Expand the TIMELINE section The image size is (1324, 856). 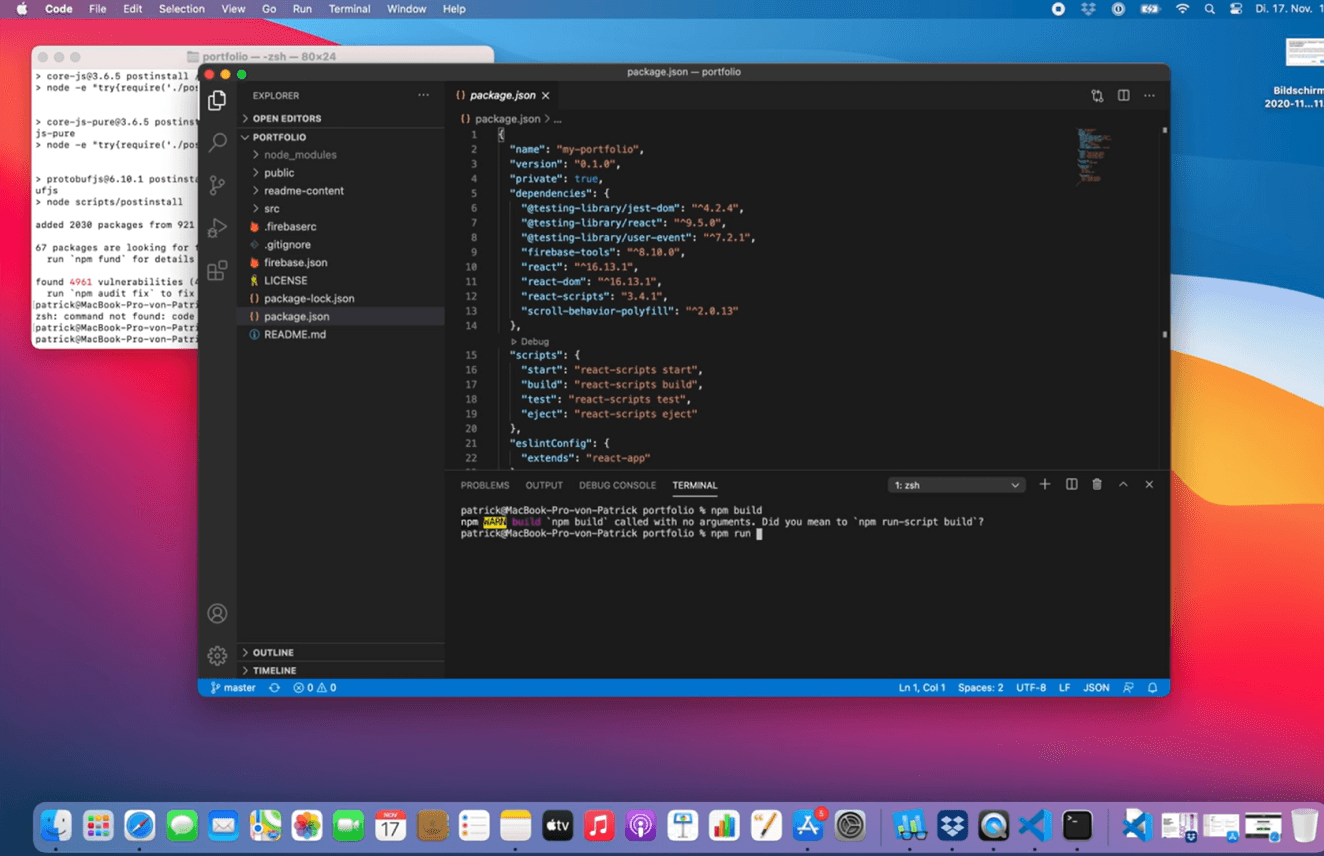point(274,671)
